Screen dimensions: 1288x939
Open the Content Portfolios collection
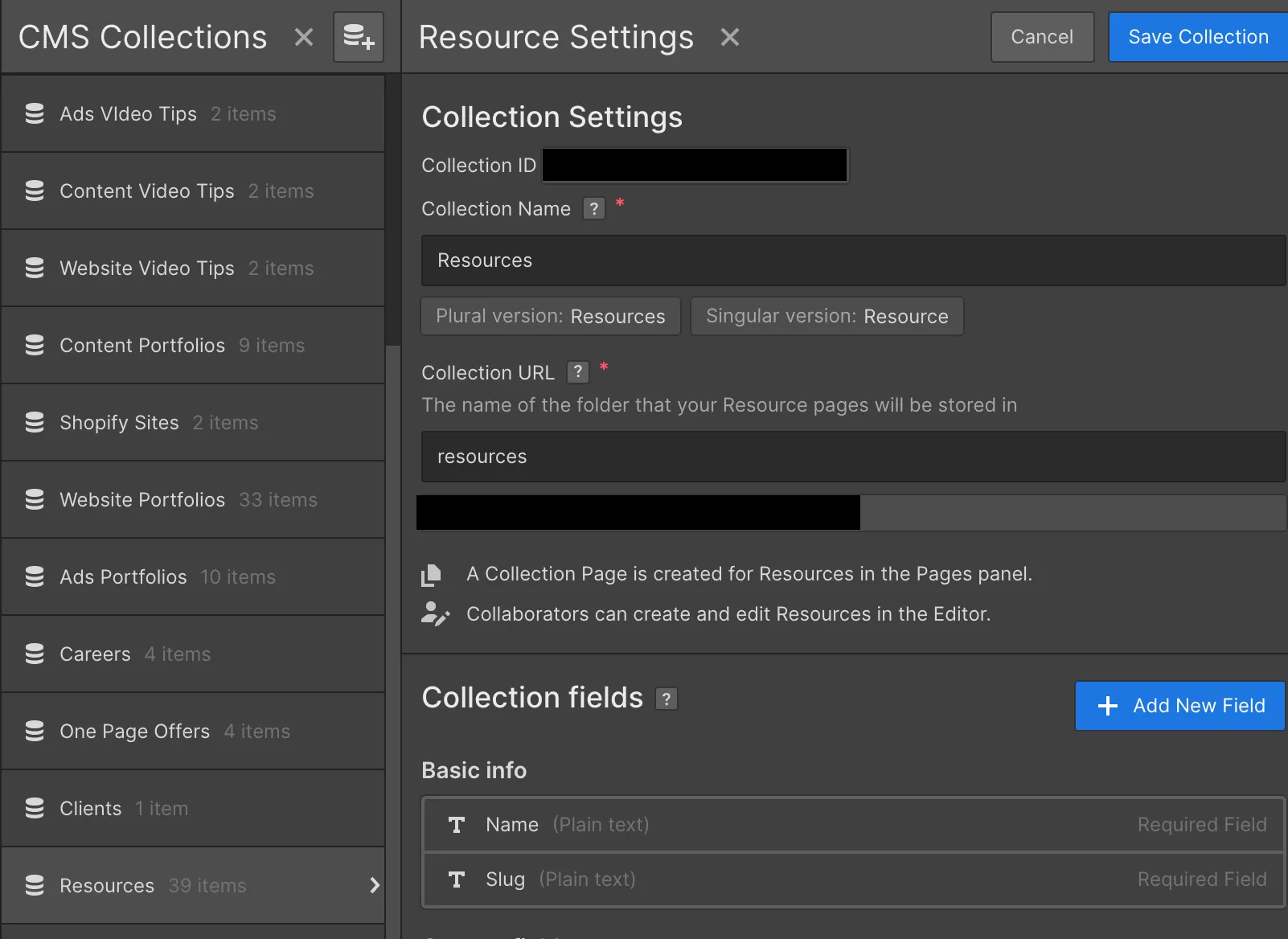click(x=193, y=346)
